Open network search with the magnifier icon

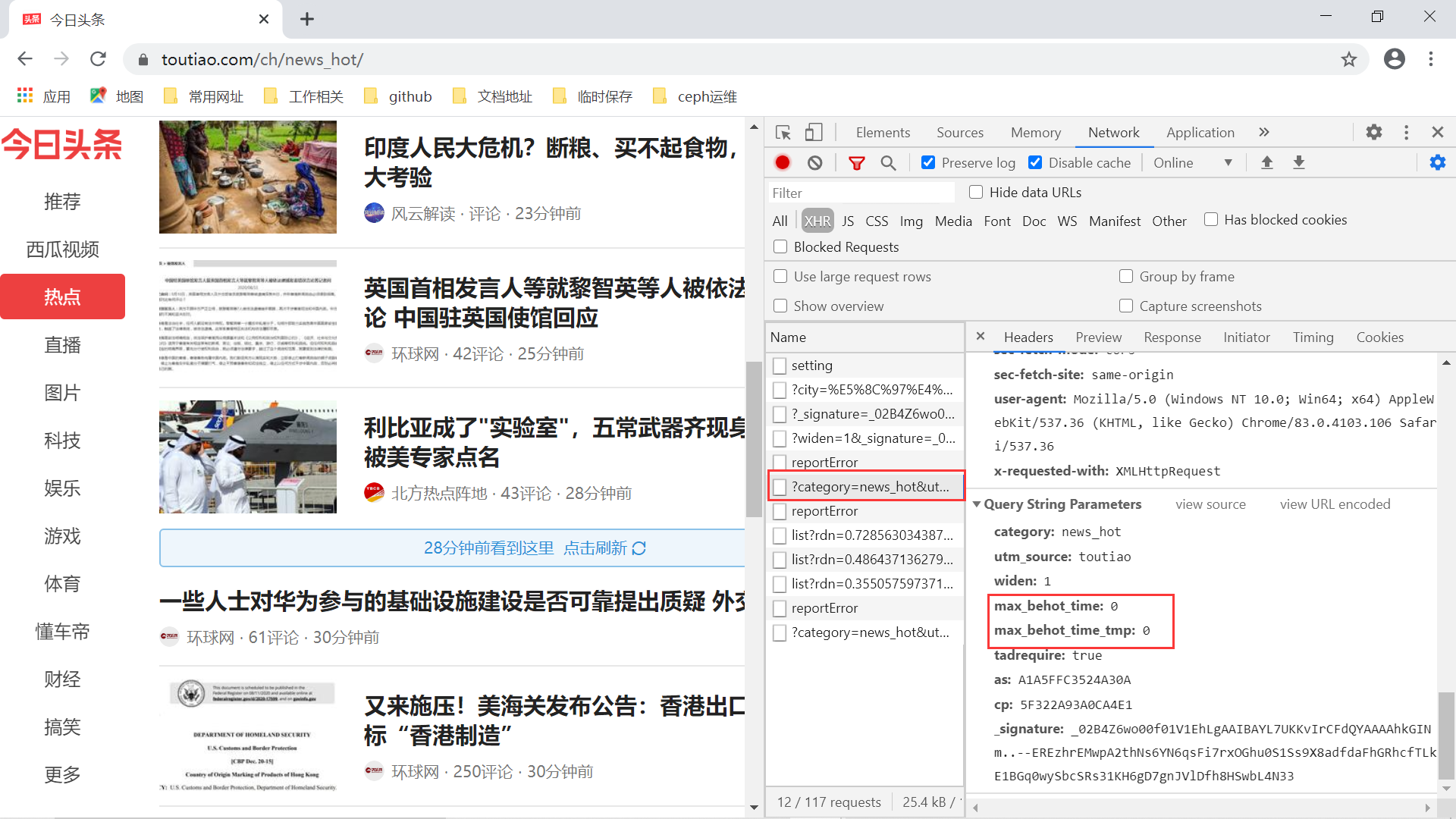pos(888,163)
